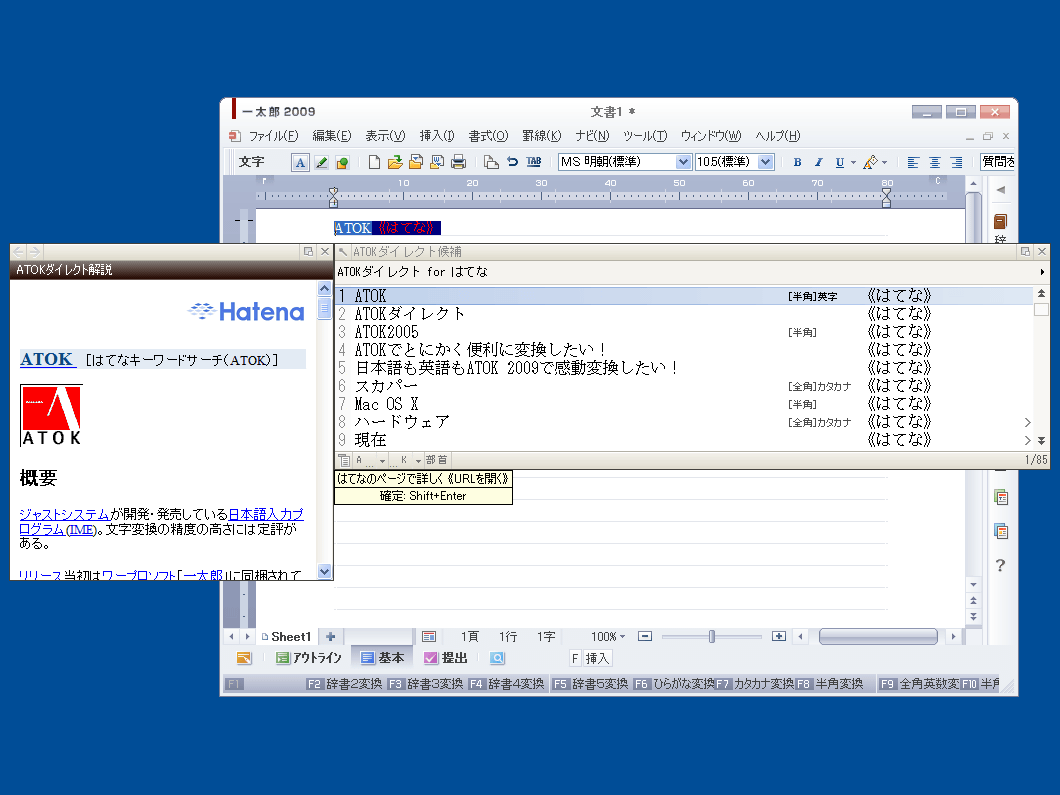
Task: Click the TAB toolbar icon
Action: 533,162
